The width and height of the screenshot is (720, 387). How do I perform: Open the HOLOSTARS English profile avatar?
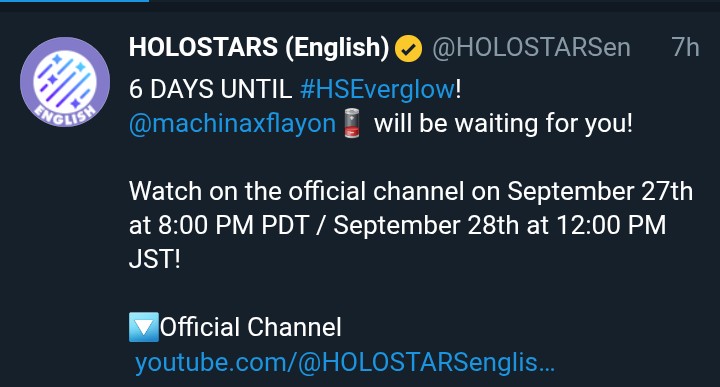pos(65,82)
